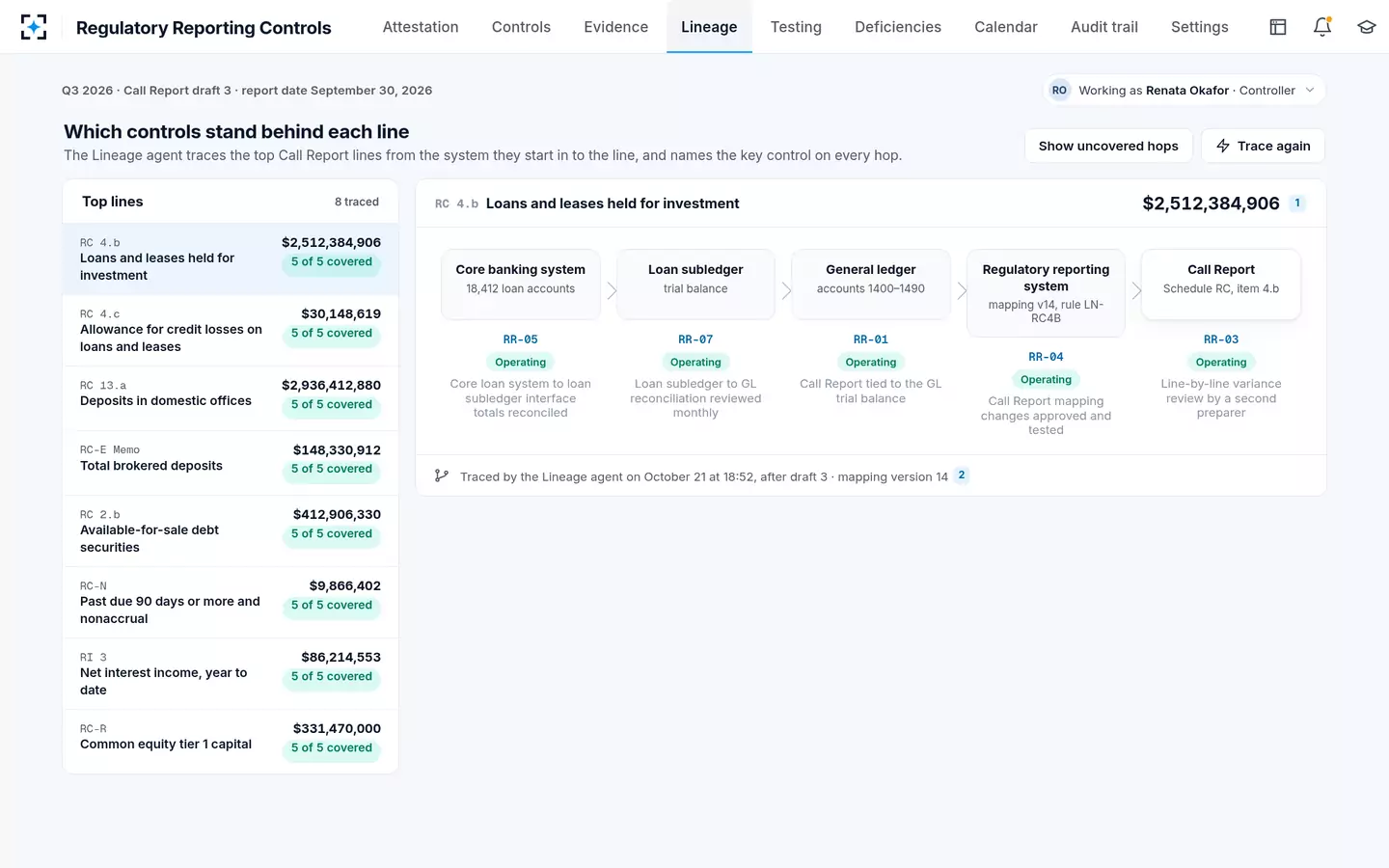This screenshot has height=868, width=1389.
Task: Select Total brokered deposits line
Action: click(231, 464)
